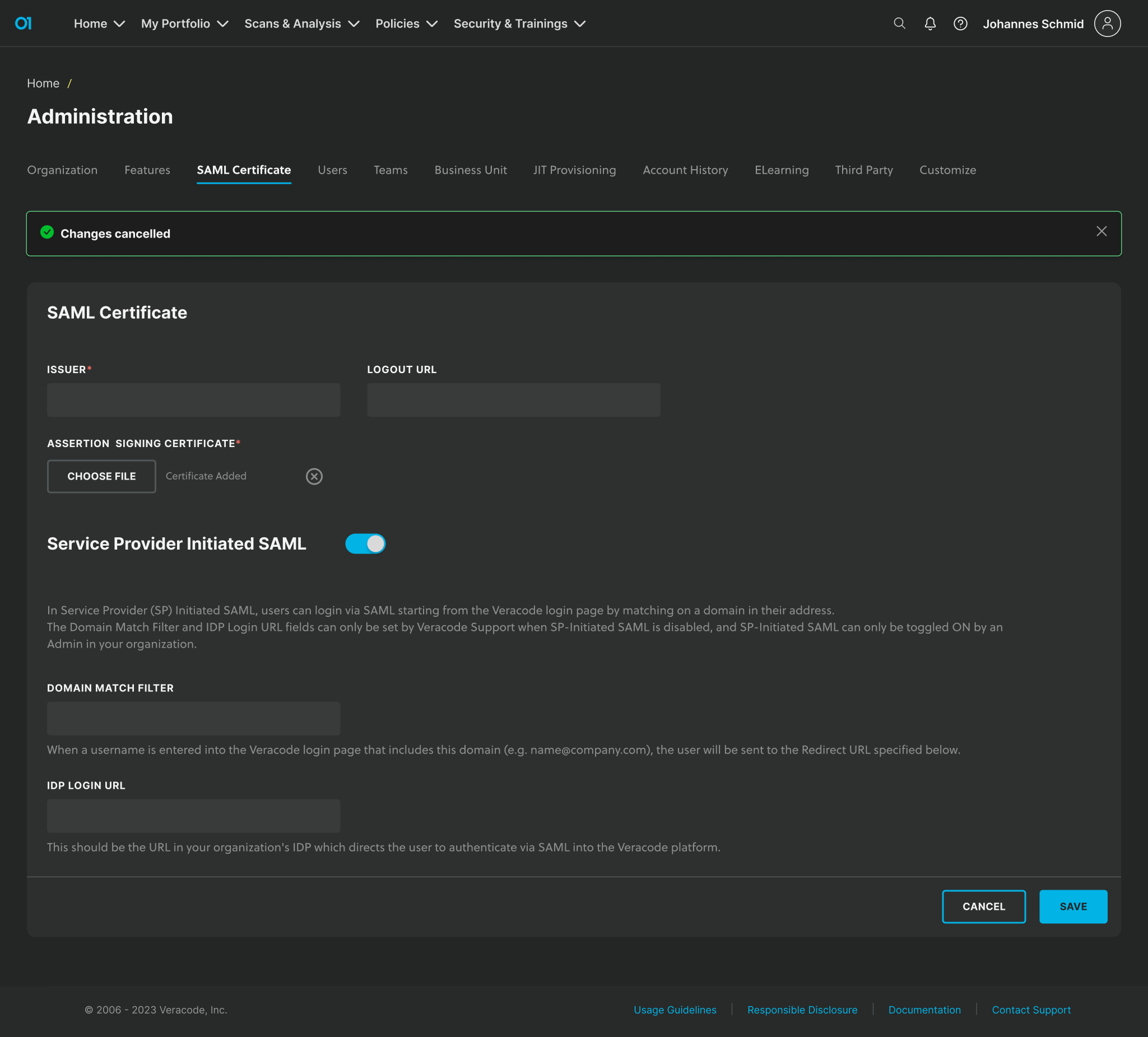Image resolution: width=1148 pixels, height=1037 pixels.
Task: Open the Policies menu
Action: pyautogui.click(x=406, y=24)
